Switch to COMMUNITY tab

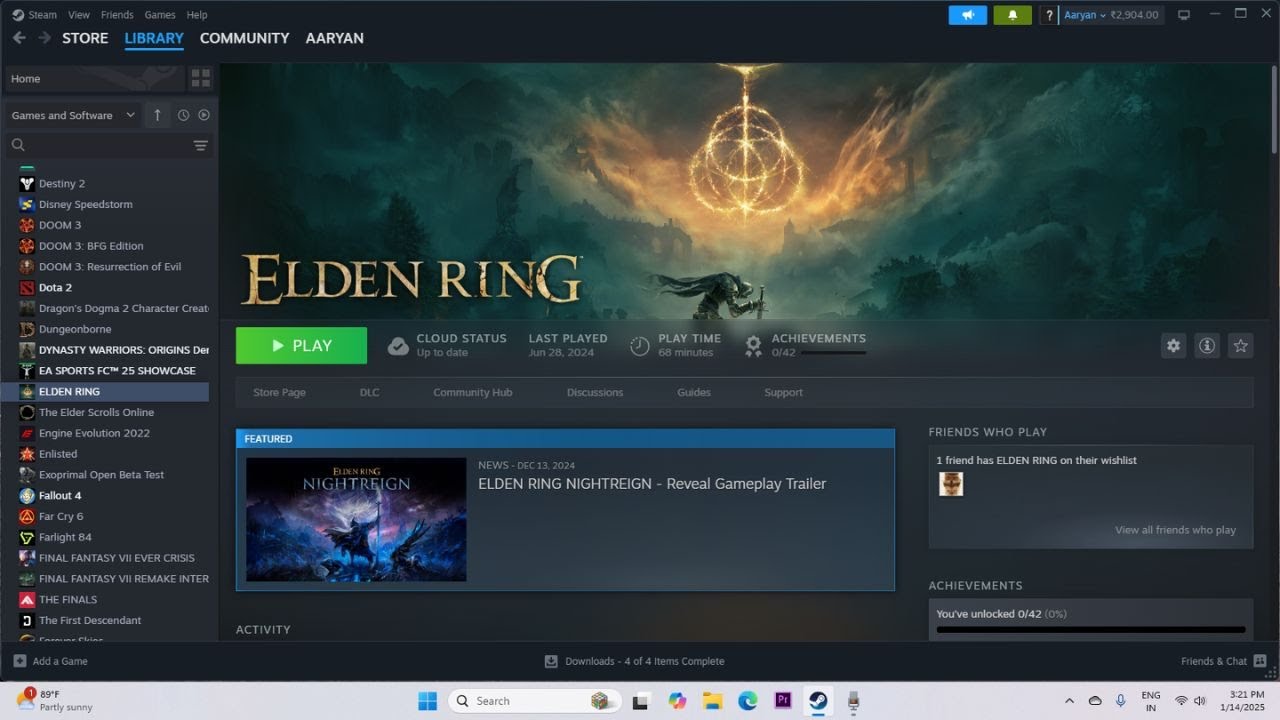click(244, 38)
